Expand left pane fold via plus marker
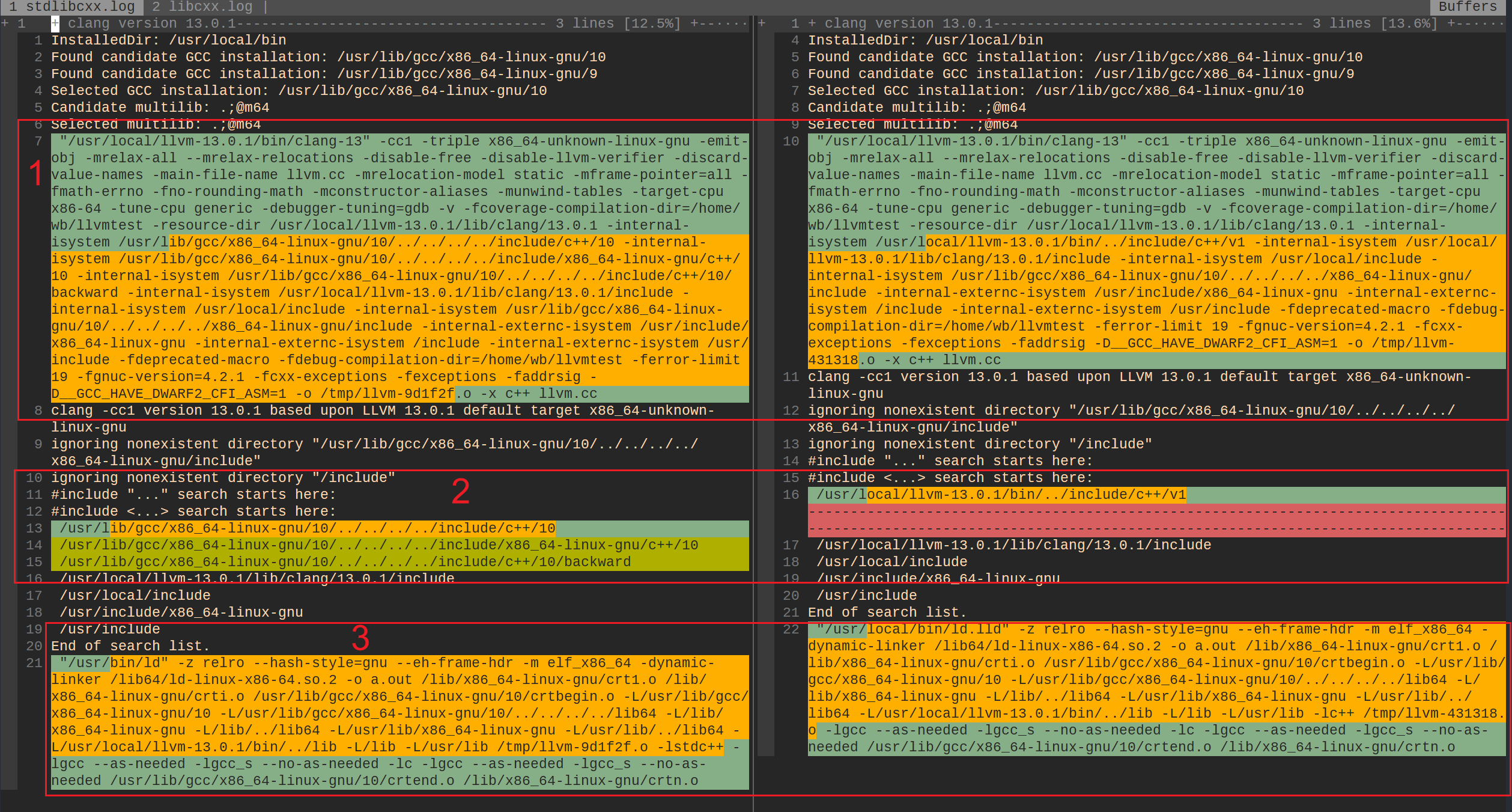Image resolution: width=1512 pixels, height=812 pixels. pos(5,23)
